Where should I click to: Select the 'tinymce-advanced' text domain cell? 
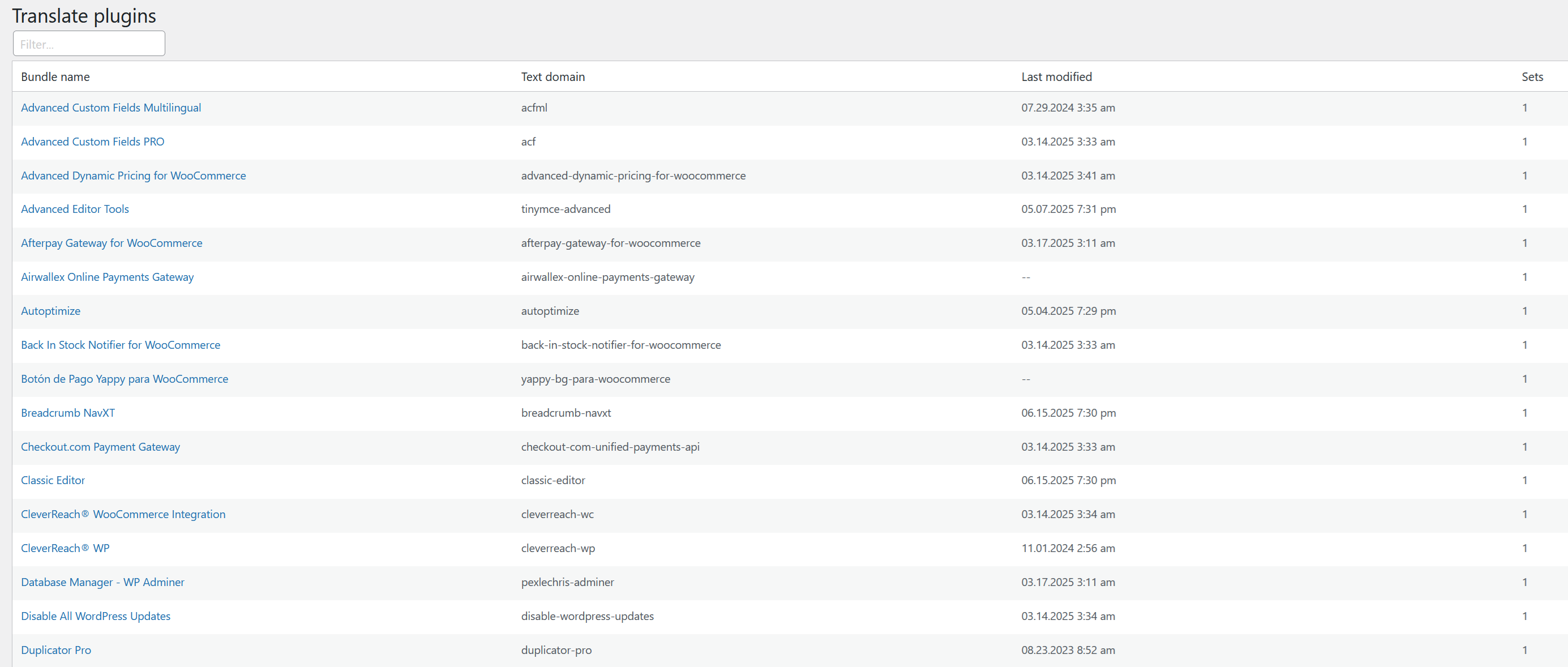point(565,209)
